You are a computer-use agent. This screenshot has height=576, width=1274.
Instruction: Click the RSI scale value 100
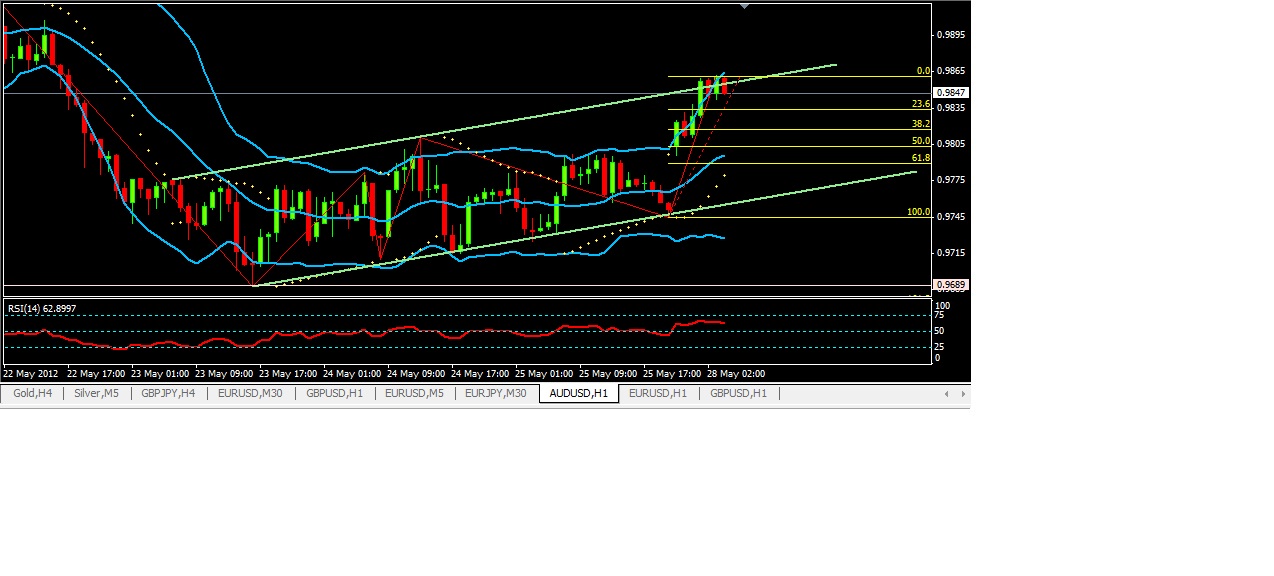(x=942, y=306)
